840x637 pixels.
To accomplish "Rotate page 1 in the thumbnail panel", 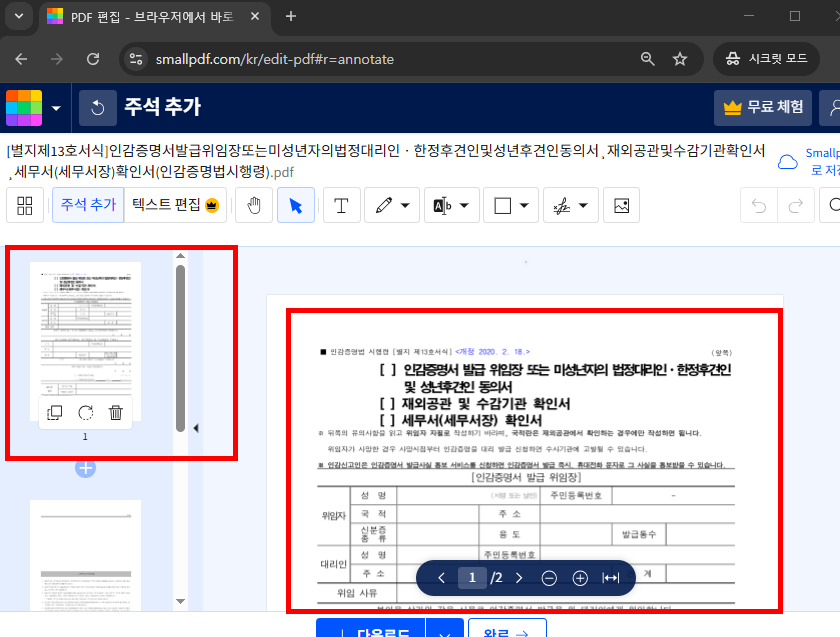I will tap(85, 412).
